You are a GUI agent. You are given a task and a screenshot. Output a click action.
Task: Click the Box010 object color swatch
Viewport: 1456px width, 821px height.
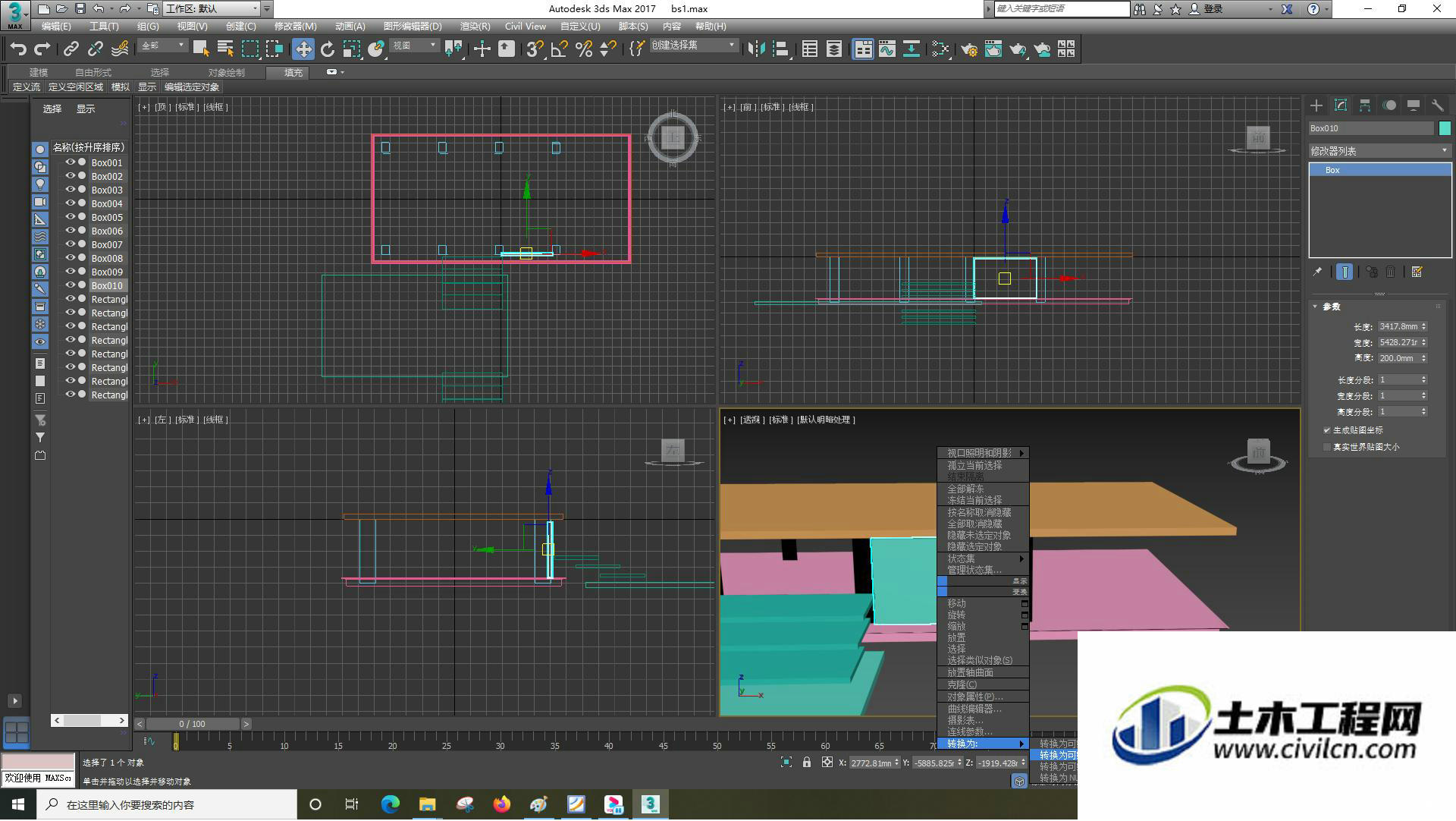pos(1445,128)
